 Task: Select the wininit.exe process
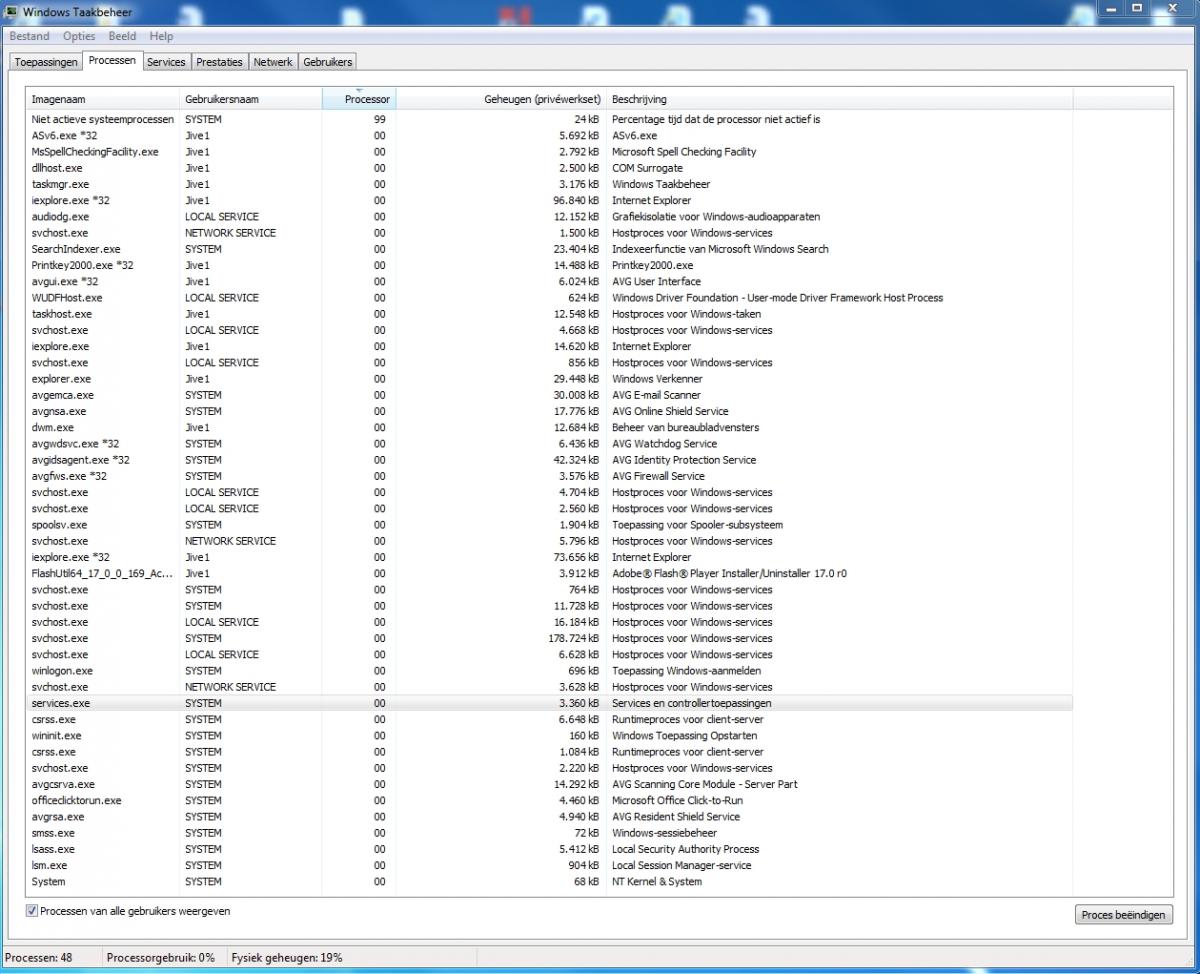(550, 735)
